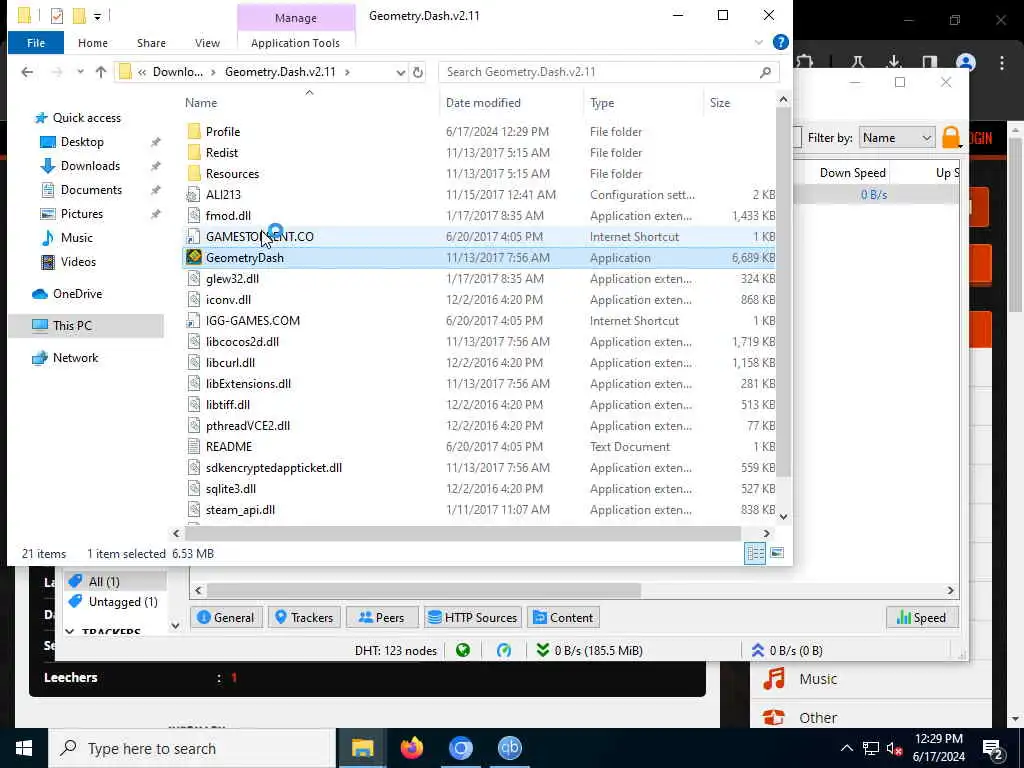Click the Back arrow in File Explorer

click(27, 72)
